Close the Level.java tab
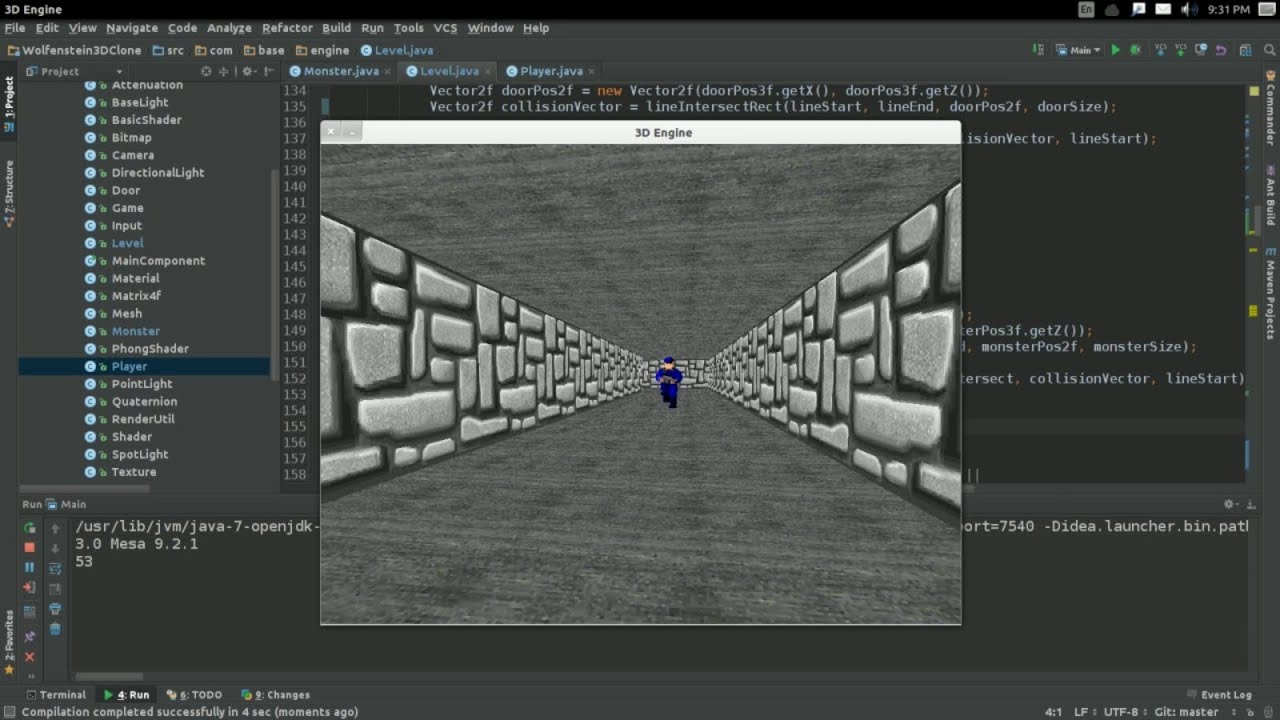This screenshot has width=1280, height=720. (490, 72)
